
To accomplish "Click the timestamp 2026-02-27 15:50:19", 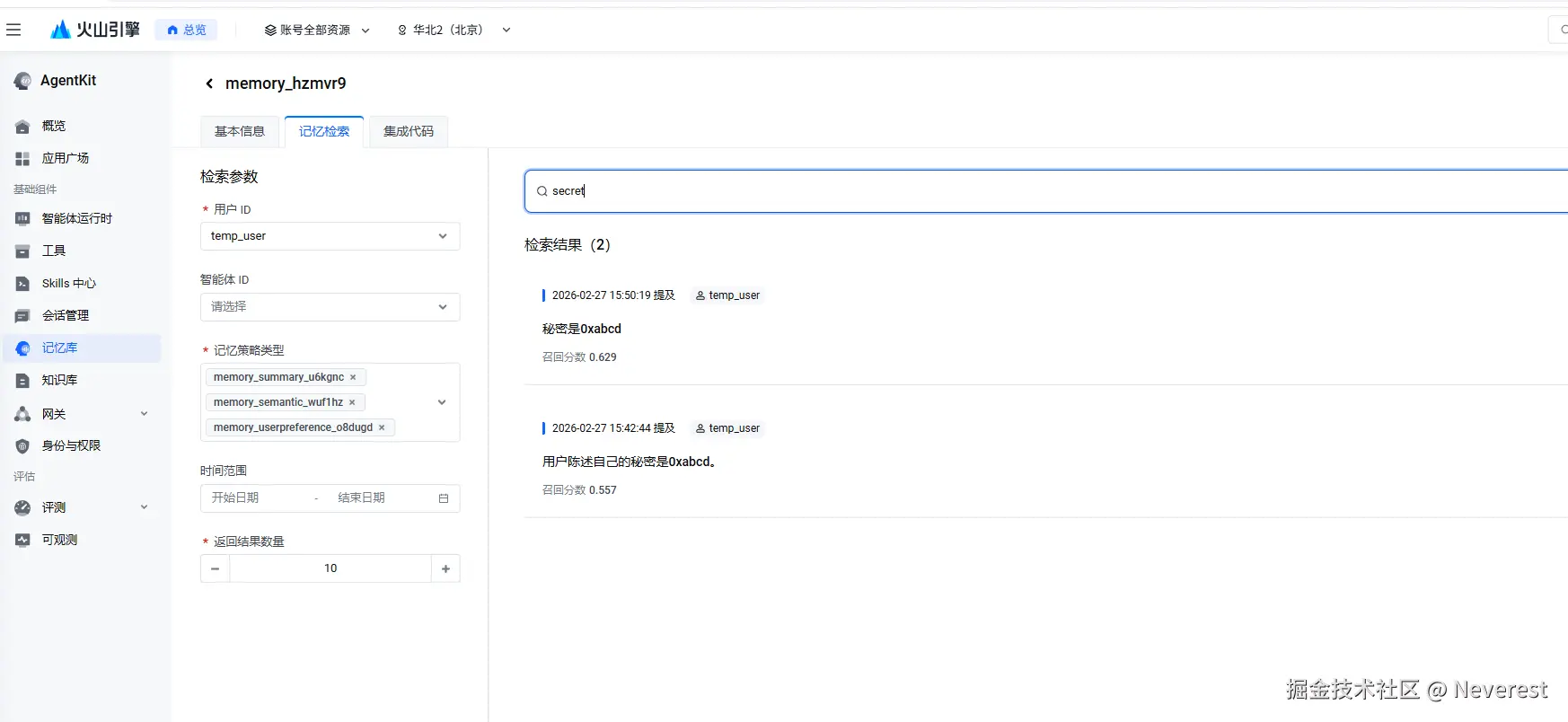I will (x=602, y=295).
